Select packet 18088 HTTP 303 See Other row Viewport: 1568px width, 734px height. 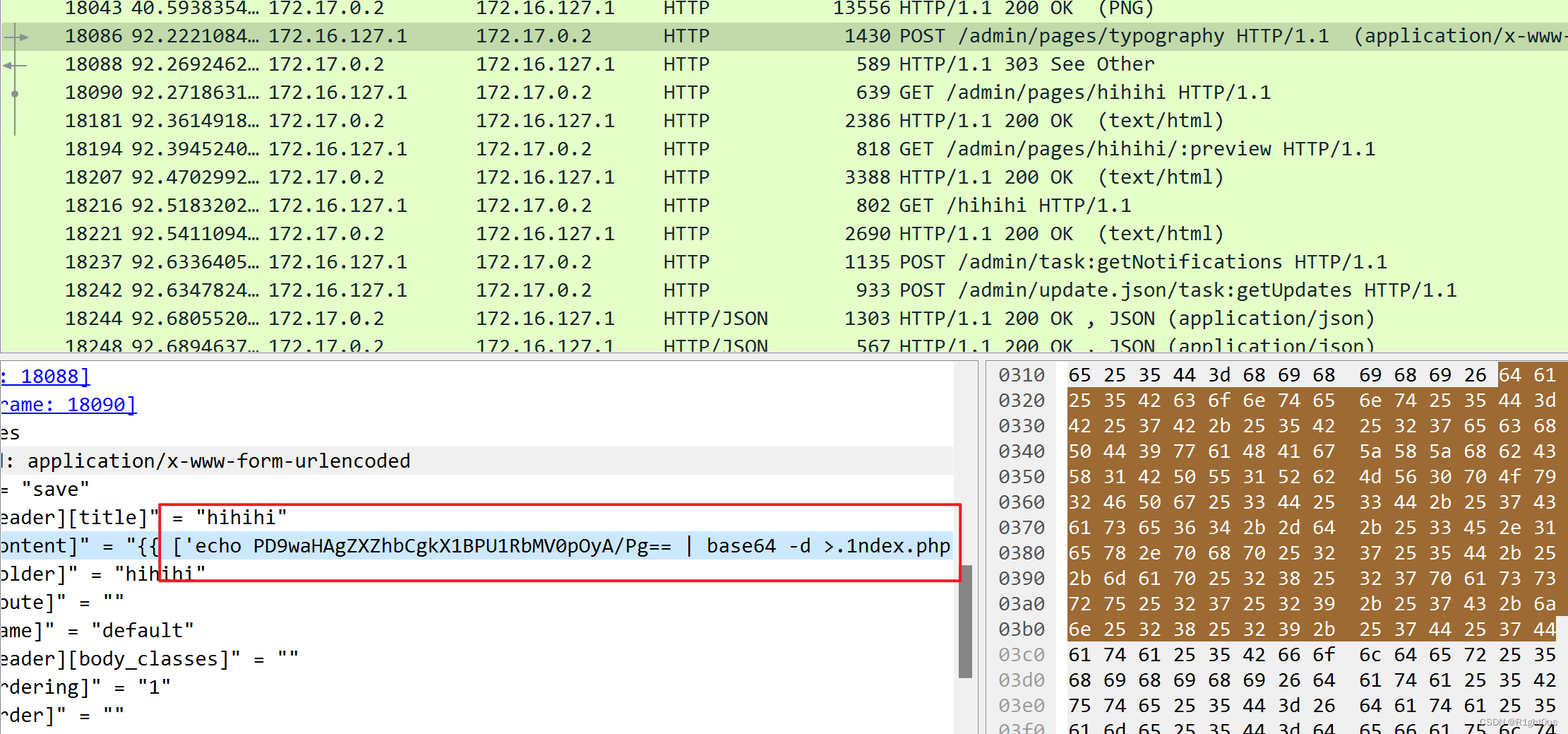coord(784,64)
